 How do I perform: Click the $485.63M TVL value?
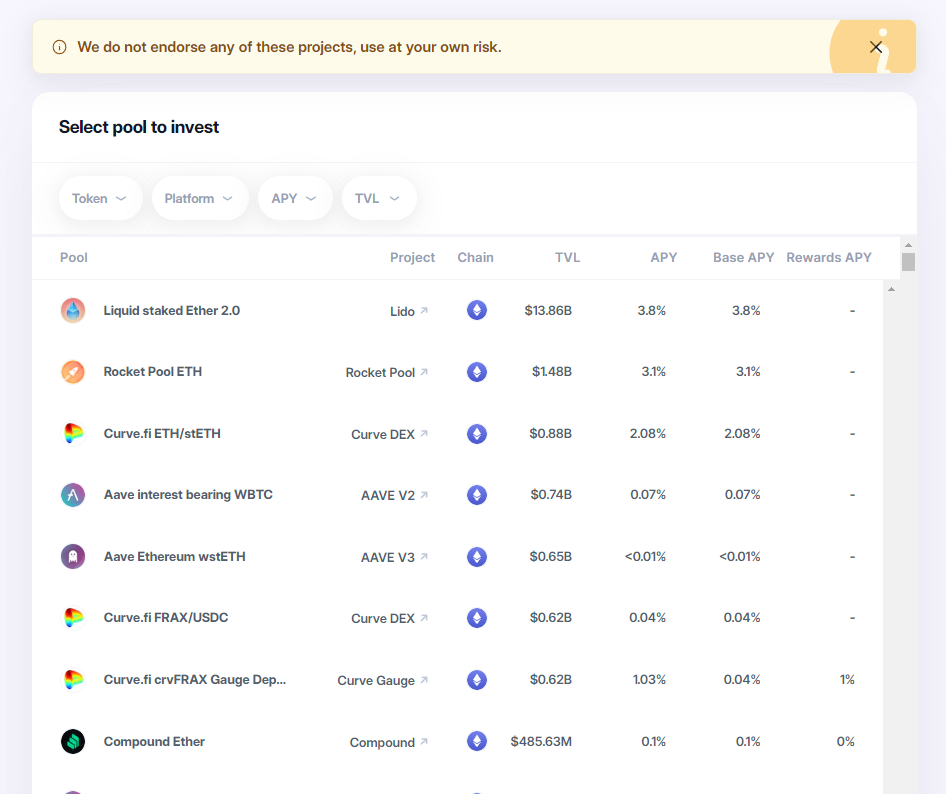[x=541, y=742]
